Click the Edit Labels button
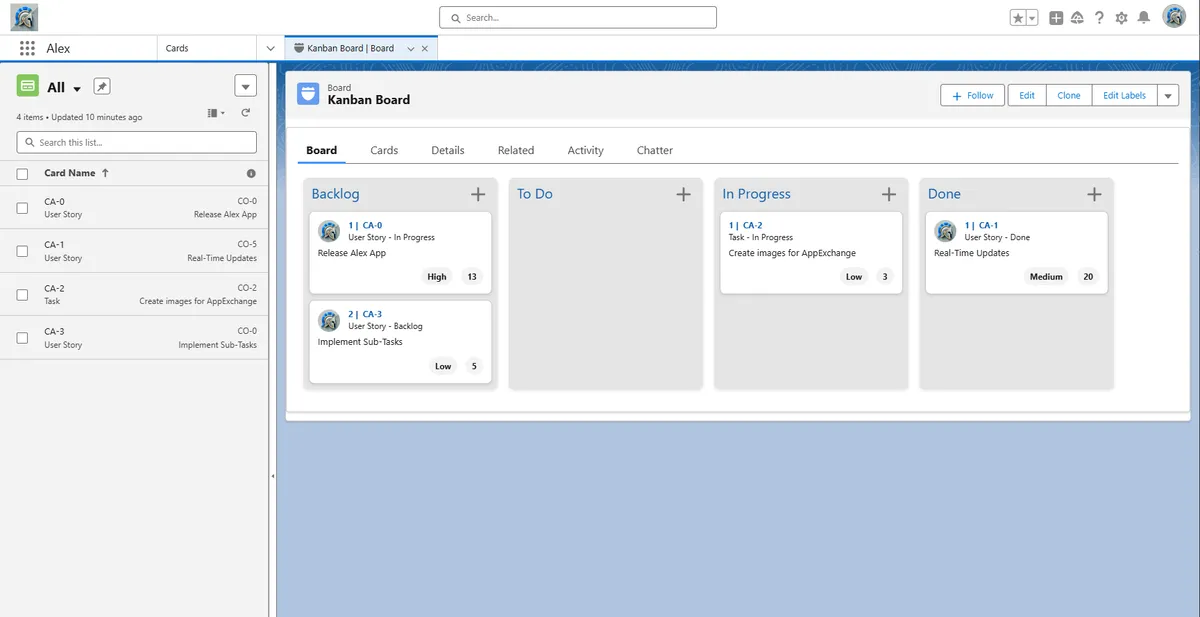 pyautogui.click(x=1124, y=95)
